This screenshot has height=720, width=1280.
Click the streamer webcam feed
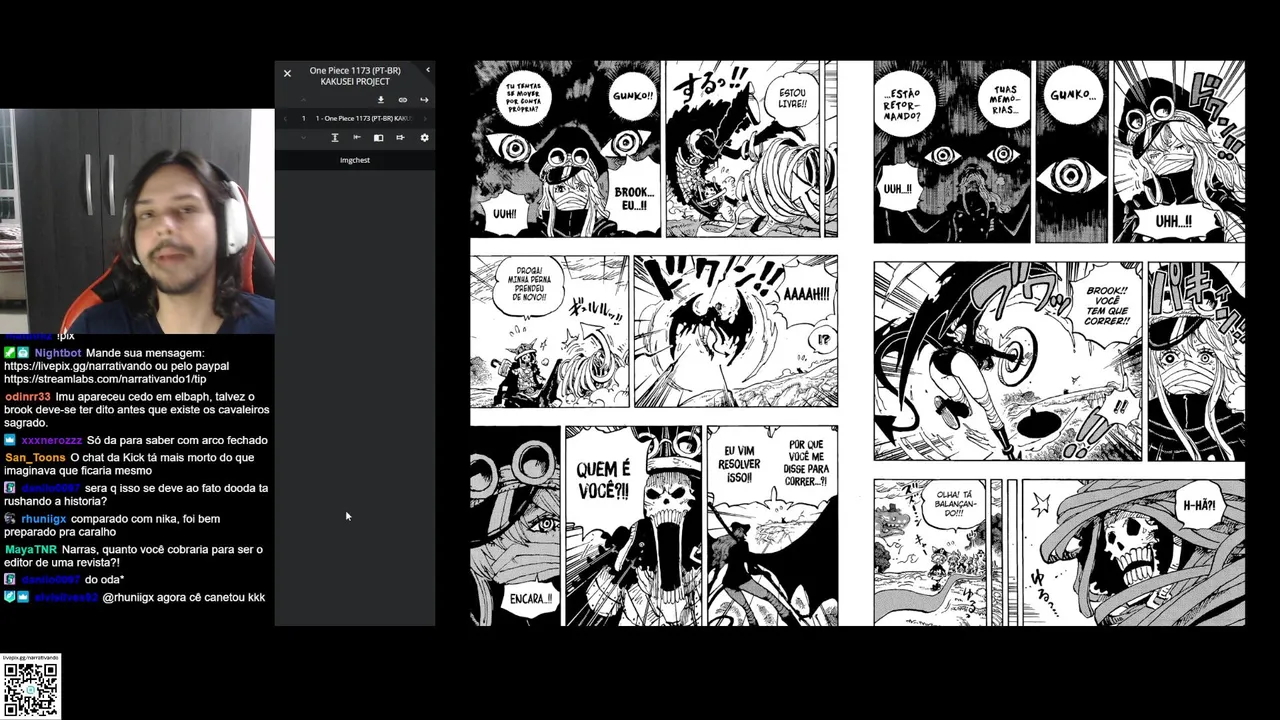coord(137,221)
